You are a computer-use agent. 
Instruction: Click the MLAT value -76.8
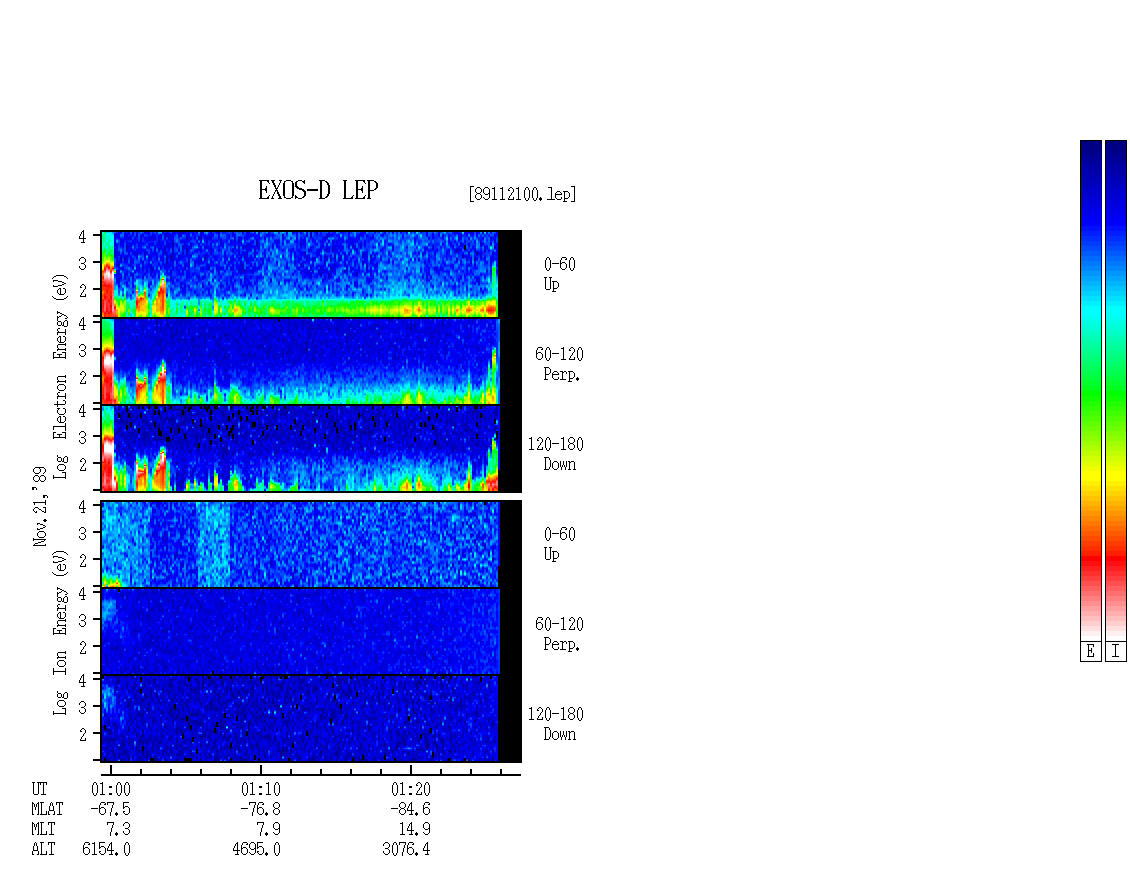coord(260,809)
